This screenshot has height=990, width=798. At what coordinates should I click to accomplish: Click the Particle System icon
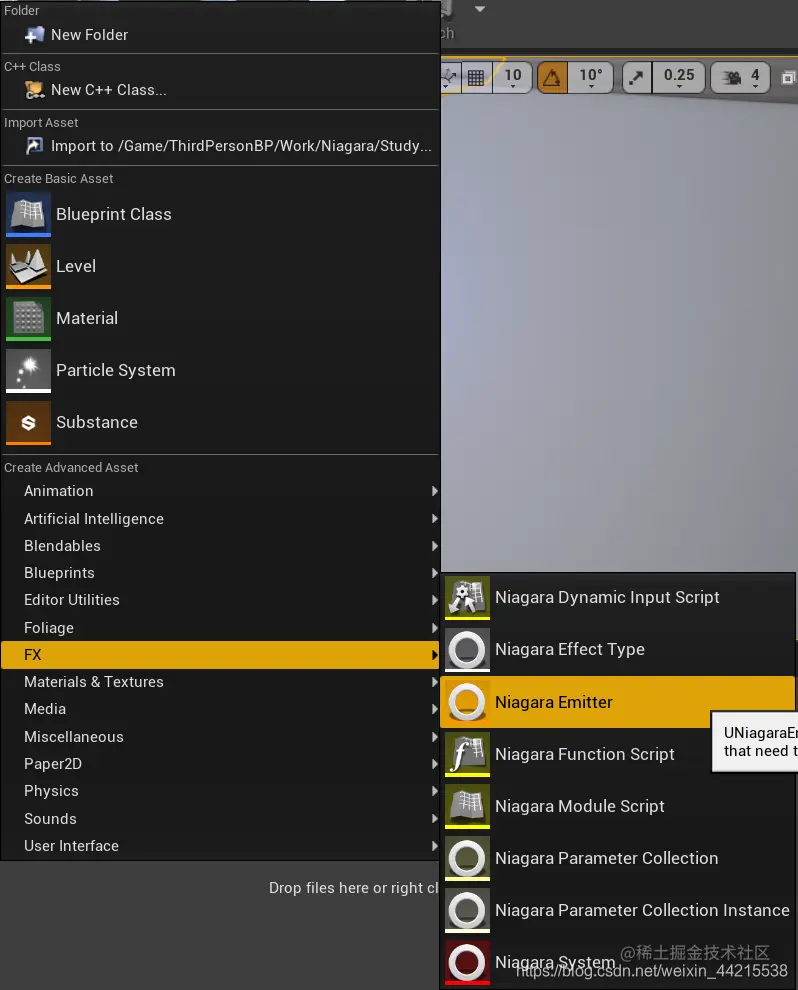tap(28, 371)
